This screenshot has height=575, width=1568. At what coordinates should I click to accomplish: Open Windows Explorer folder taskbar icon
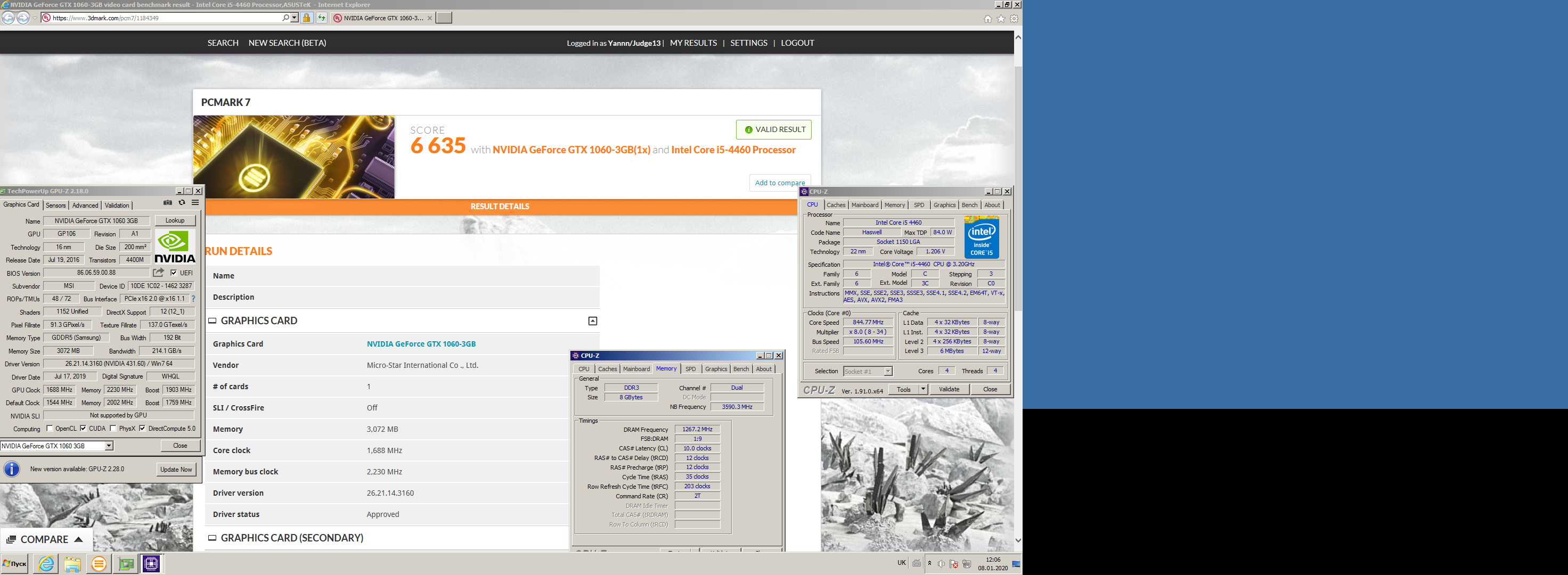point(72,564)
